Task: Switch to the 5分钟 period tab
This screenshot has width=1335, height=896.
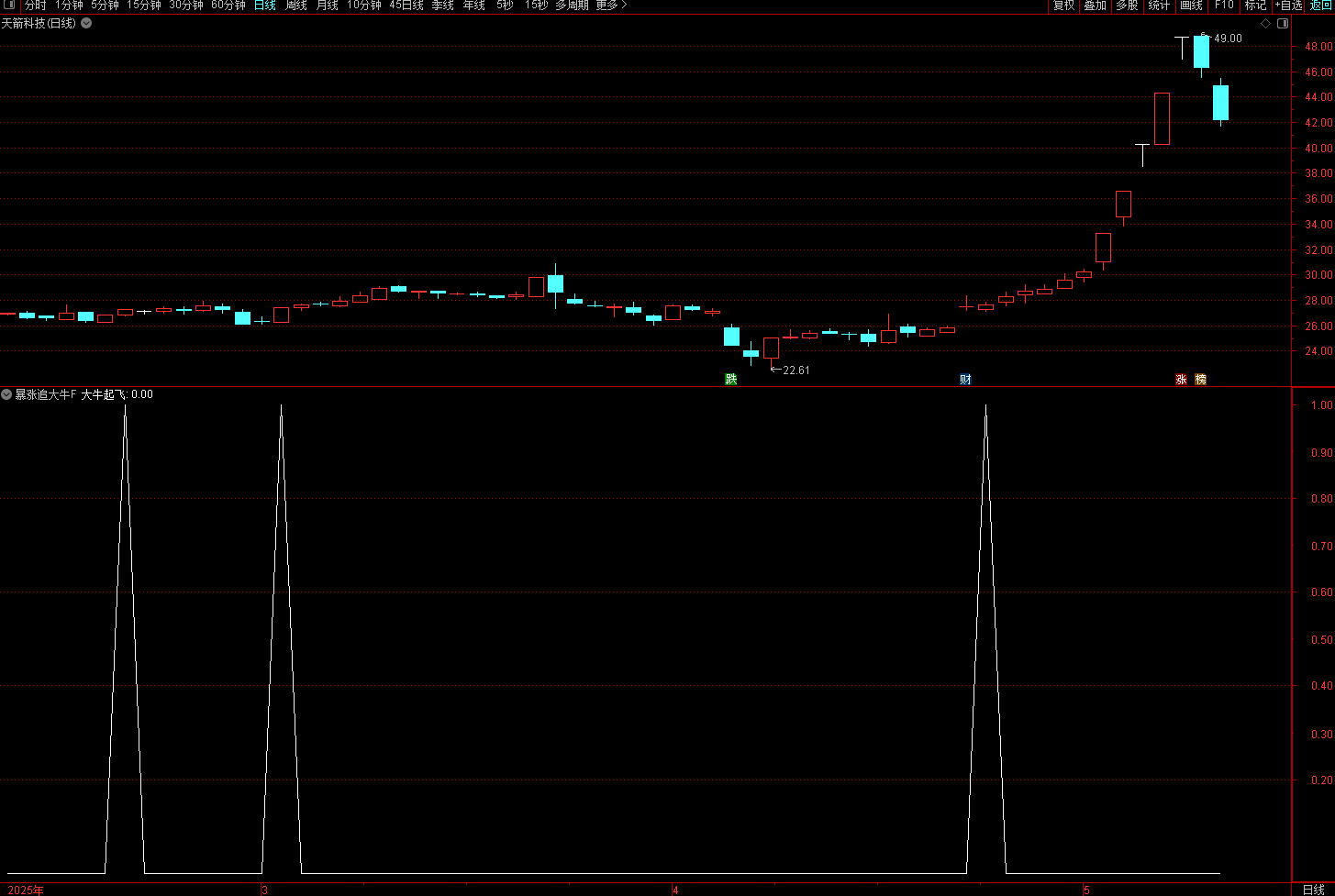Action: [105, 6]
